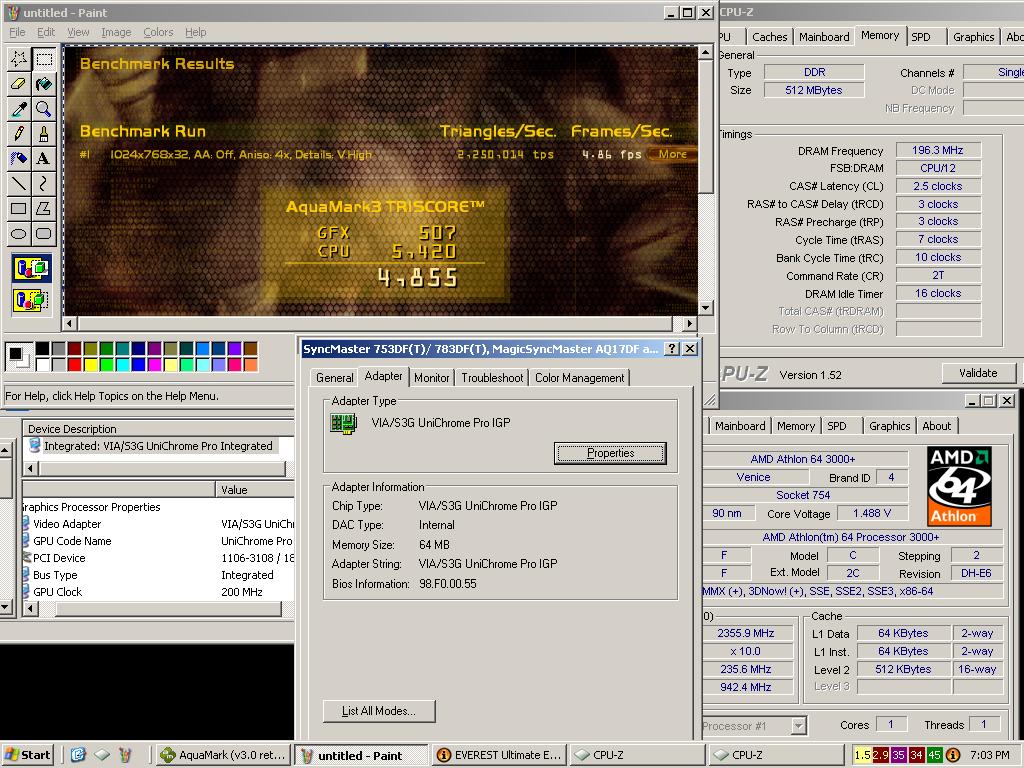Click the adapter Properties button
Screen dimensions: 1024x768
pyautogui.click(x=610, y=453)
